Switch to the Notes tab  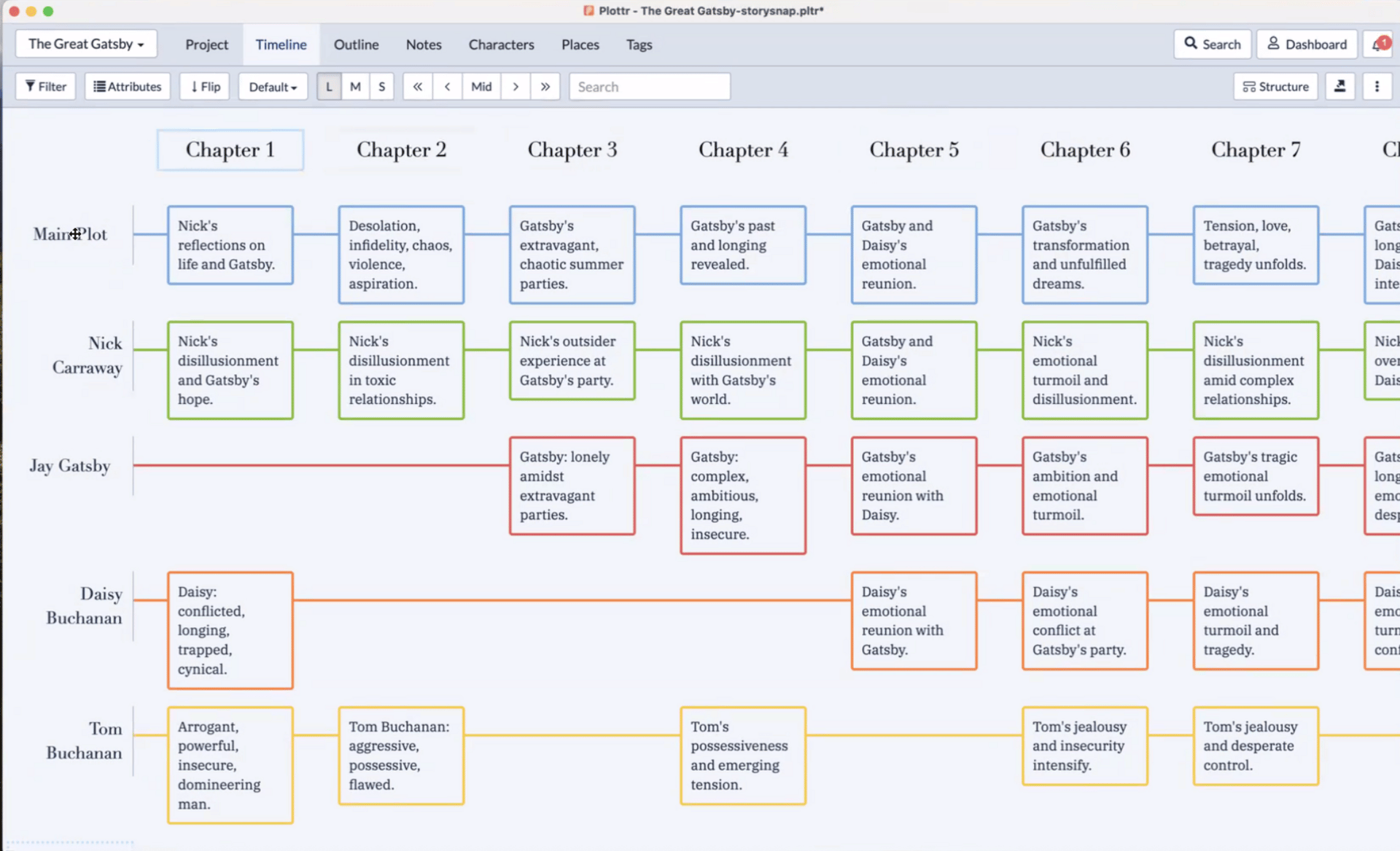424,44
